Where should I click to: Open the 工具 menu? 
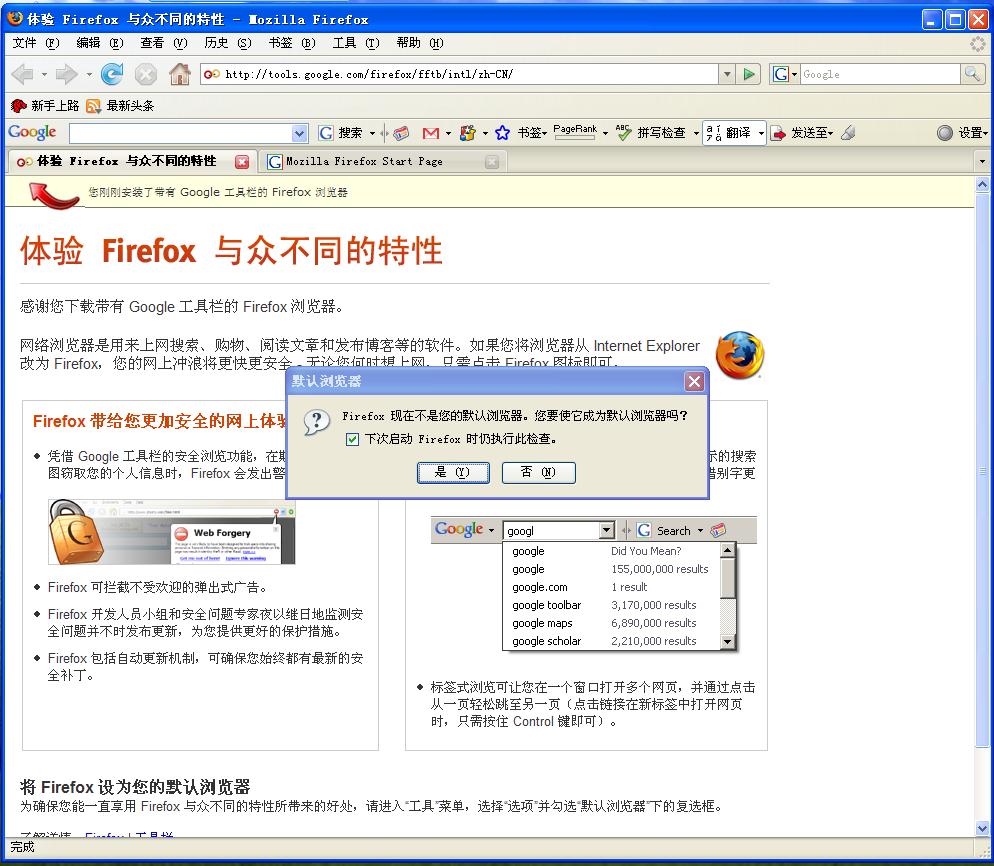coord(356,43)
